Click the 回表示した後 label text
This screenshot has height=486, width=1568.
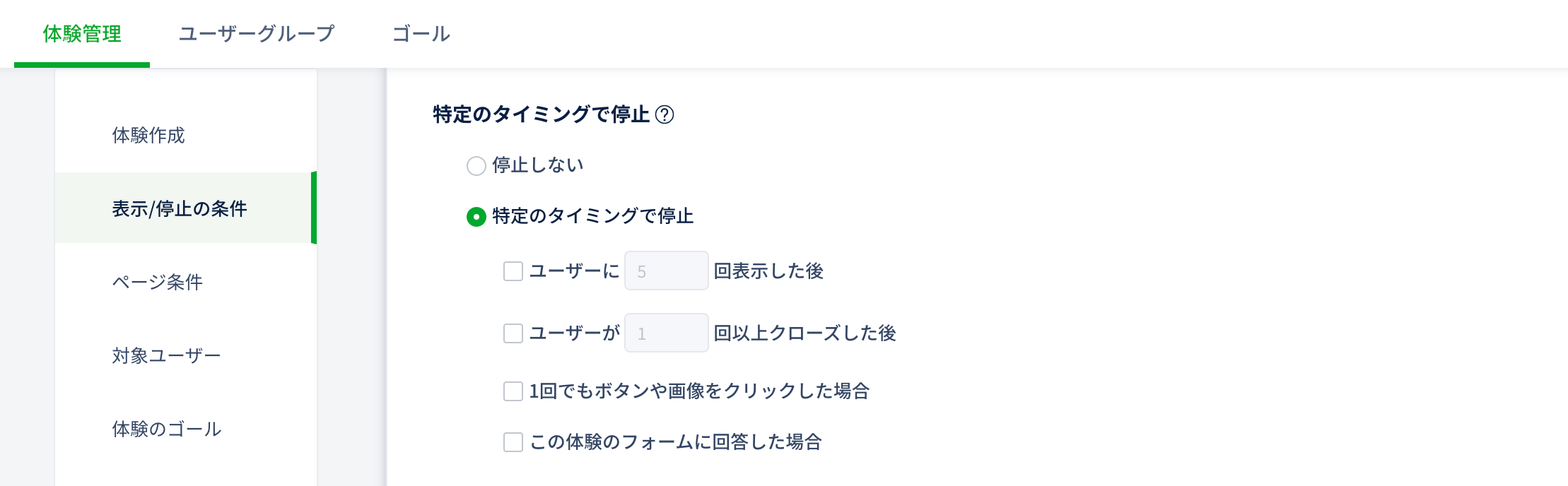(x=768, y=271)
